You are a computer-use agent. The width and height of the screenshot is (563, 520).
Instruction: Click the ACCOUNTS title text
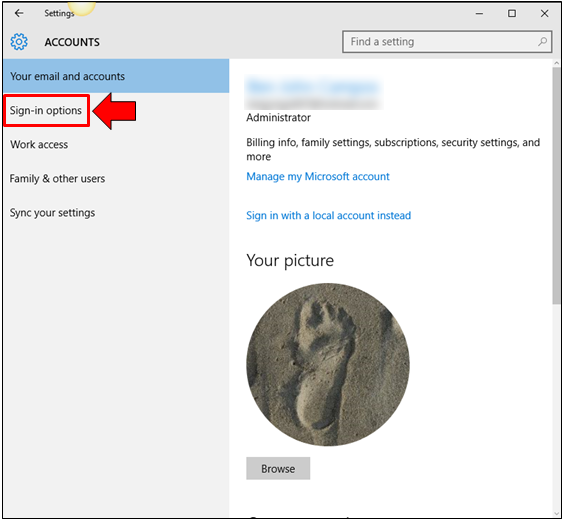[x=72, y=42]
